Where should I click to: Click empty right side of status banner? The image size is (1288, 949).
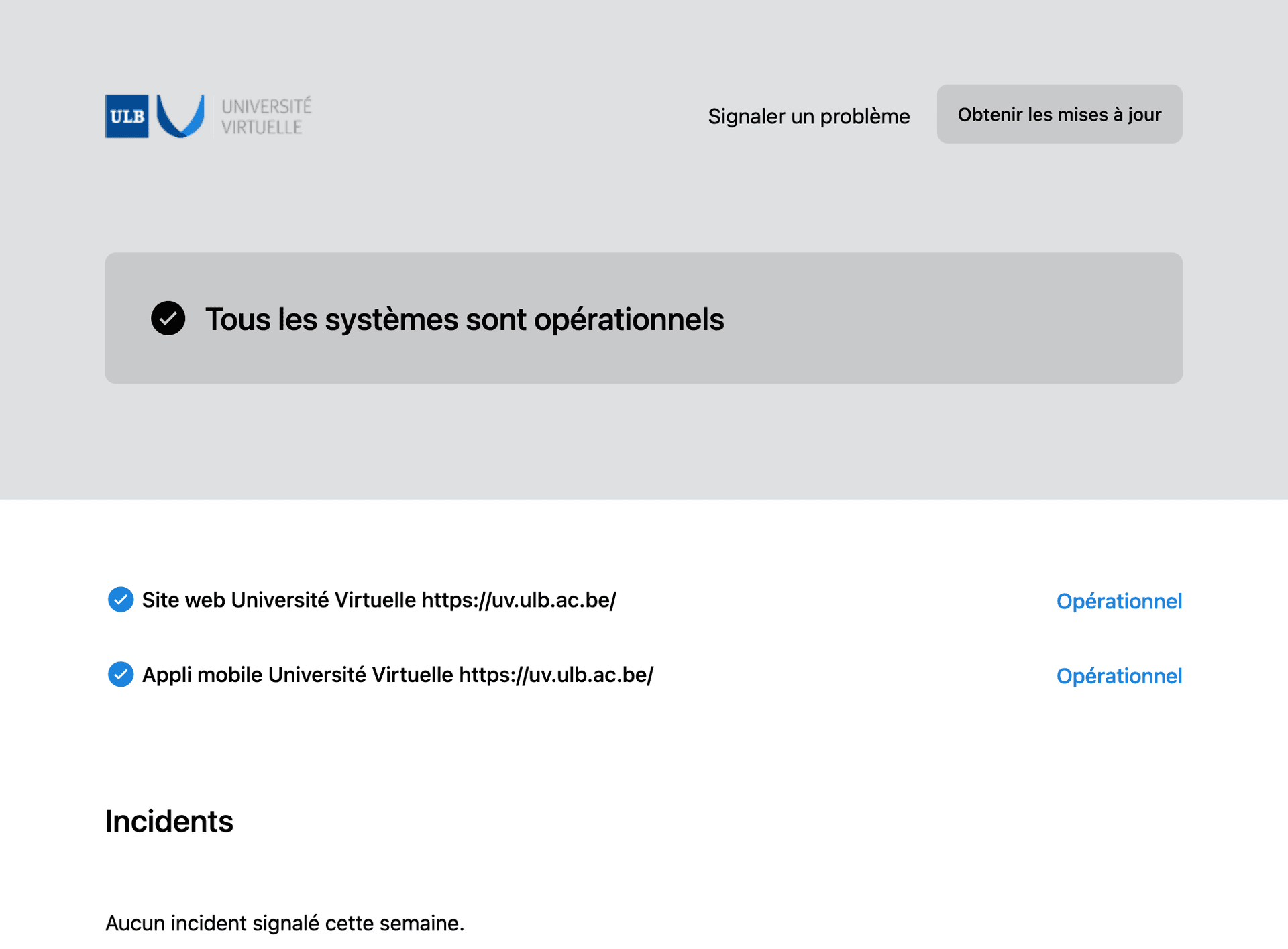click(x=973, y=319)
